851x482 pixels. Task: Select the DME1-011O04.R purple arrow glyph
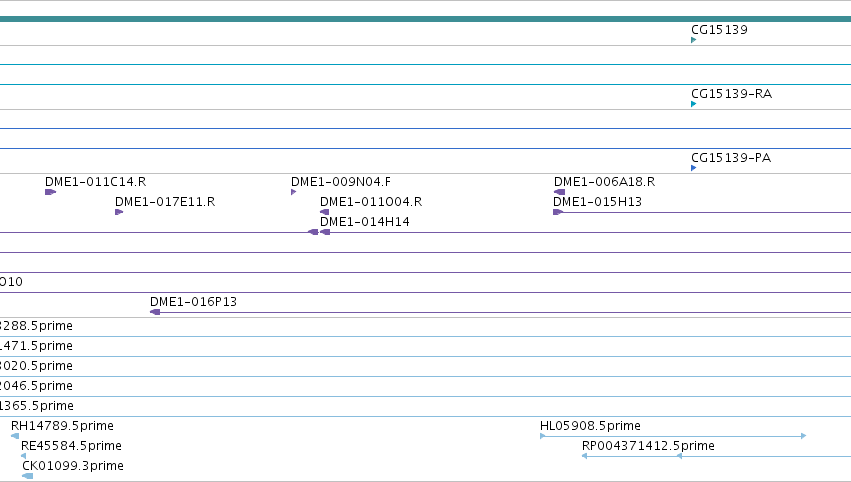(x=325, y=212)
